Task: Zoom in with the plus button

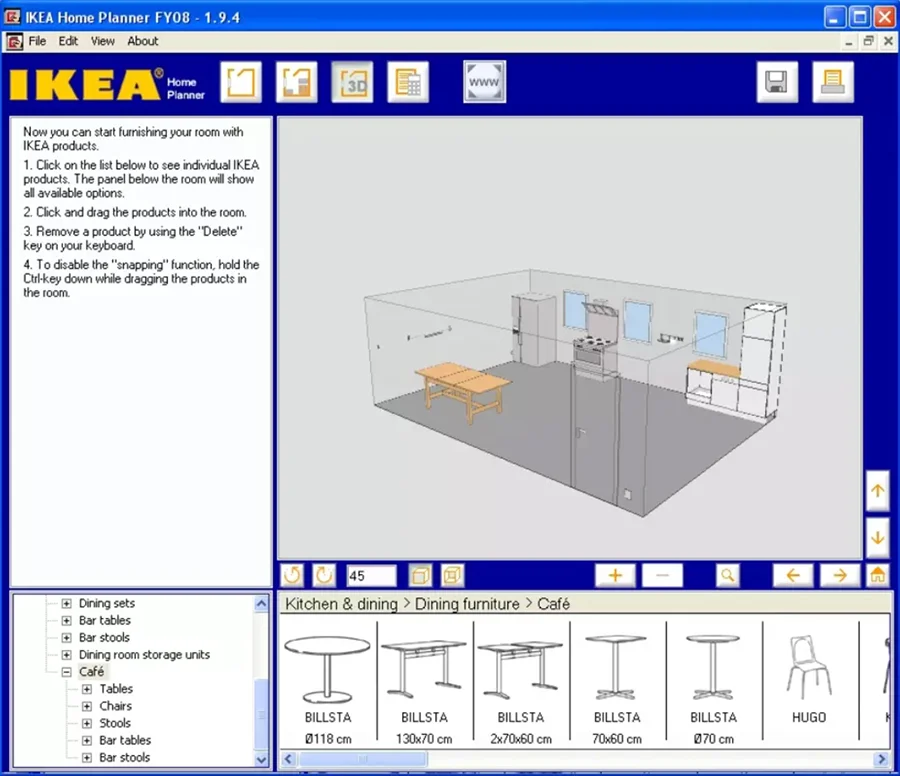Action: [x=615, y=575]
